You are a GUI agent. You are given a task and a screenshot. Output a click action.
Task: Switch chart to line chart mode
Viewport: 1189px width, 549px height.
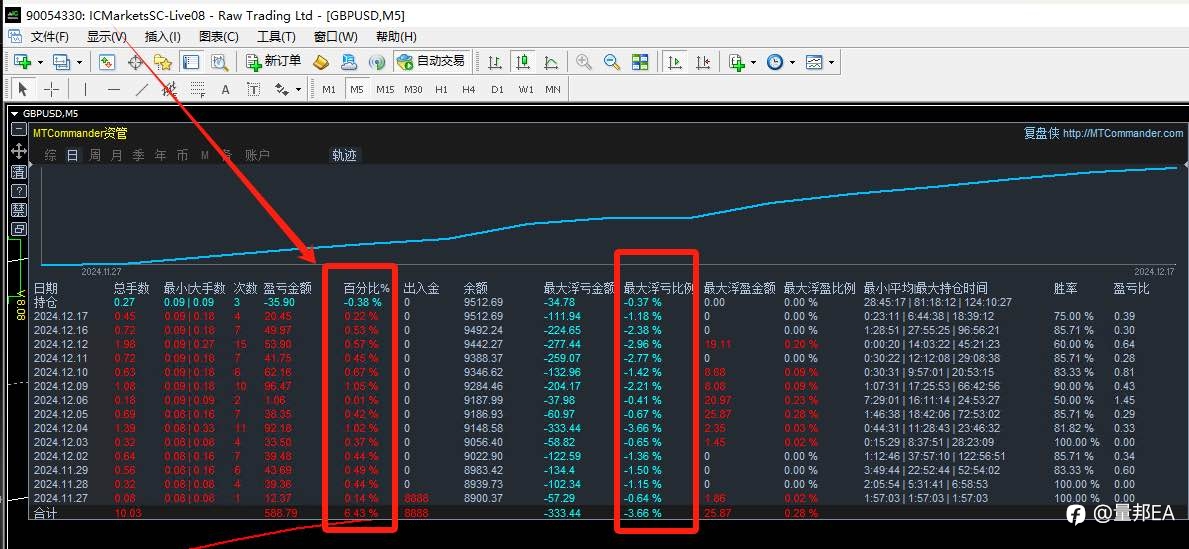click(x=551, y=62)
